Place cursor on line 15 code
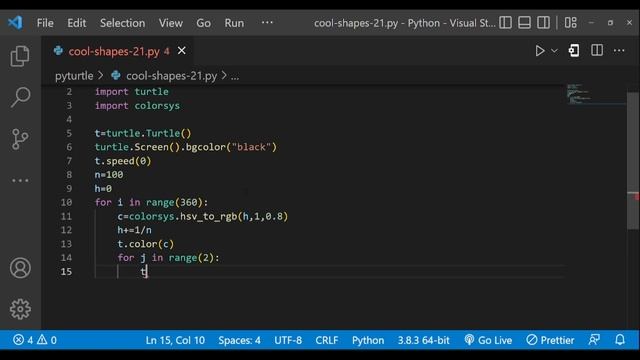The image size is (640, 360). point(144,271)
